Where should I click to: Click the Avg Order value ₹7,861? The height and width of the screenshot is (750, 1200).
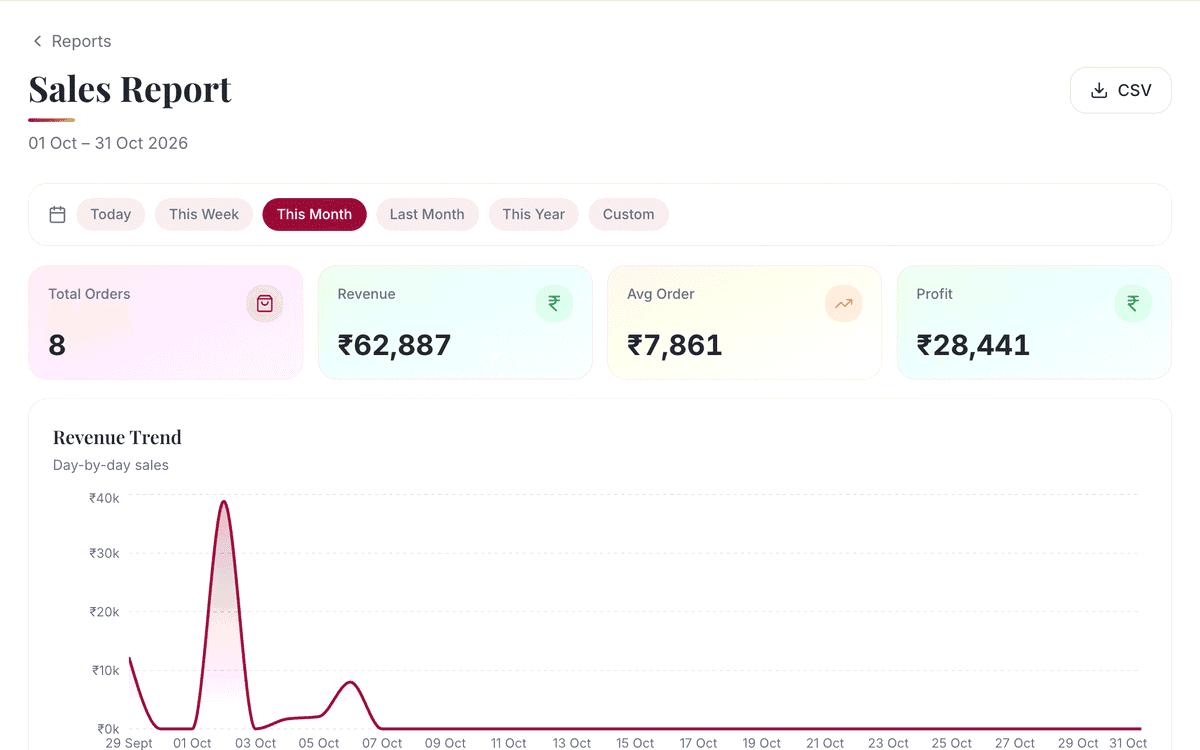(674, 345)
